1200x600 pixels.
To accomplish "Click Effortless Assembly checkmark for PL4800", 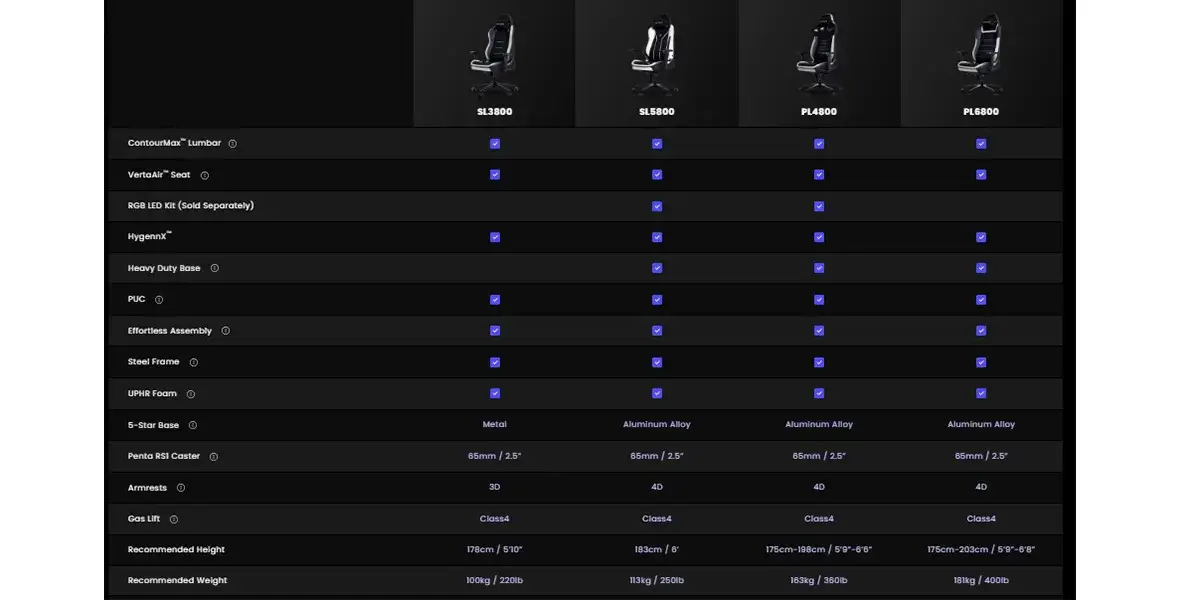I will pos(819,331).
